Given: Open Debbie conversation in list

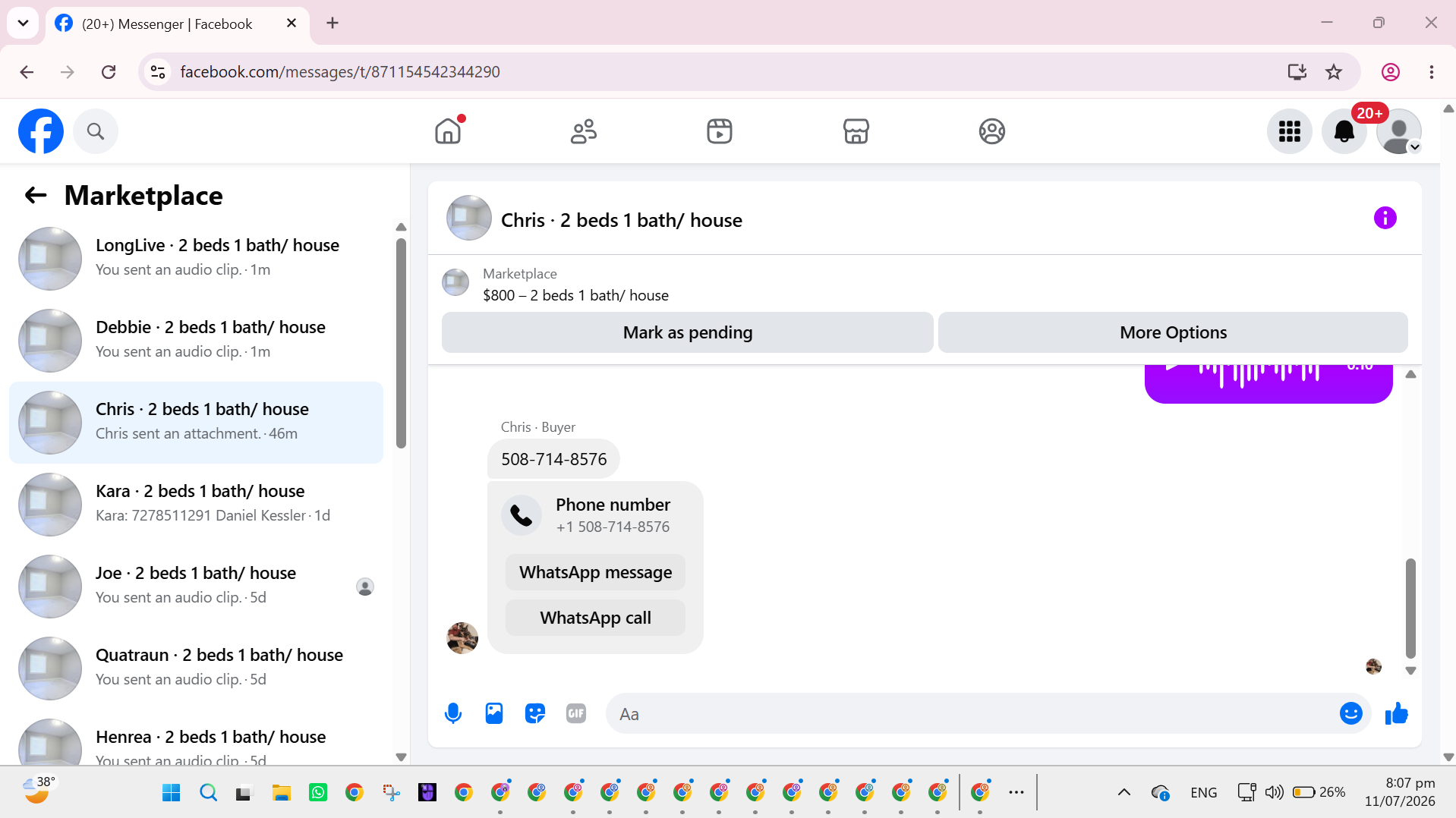Looking at the screenshot, I should 196,341.
